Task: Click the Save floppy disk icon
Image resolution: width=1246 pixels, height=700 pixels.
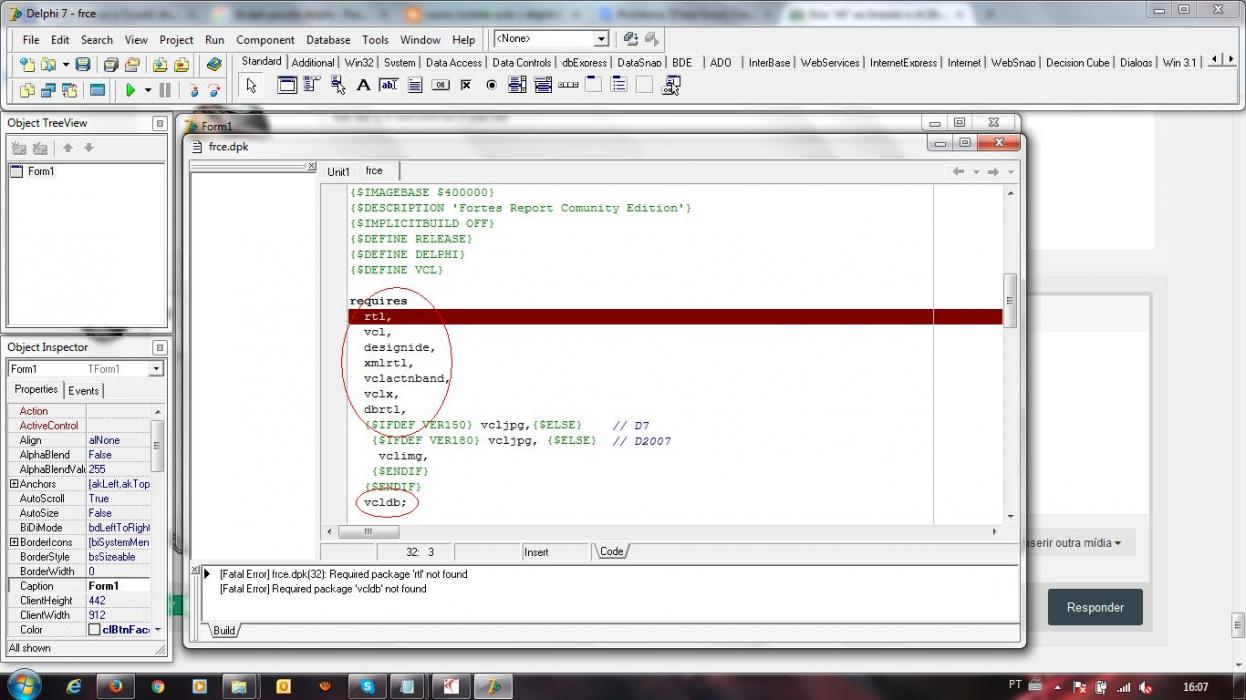Action: pyautogui.click(x=83, y=64)
